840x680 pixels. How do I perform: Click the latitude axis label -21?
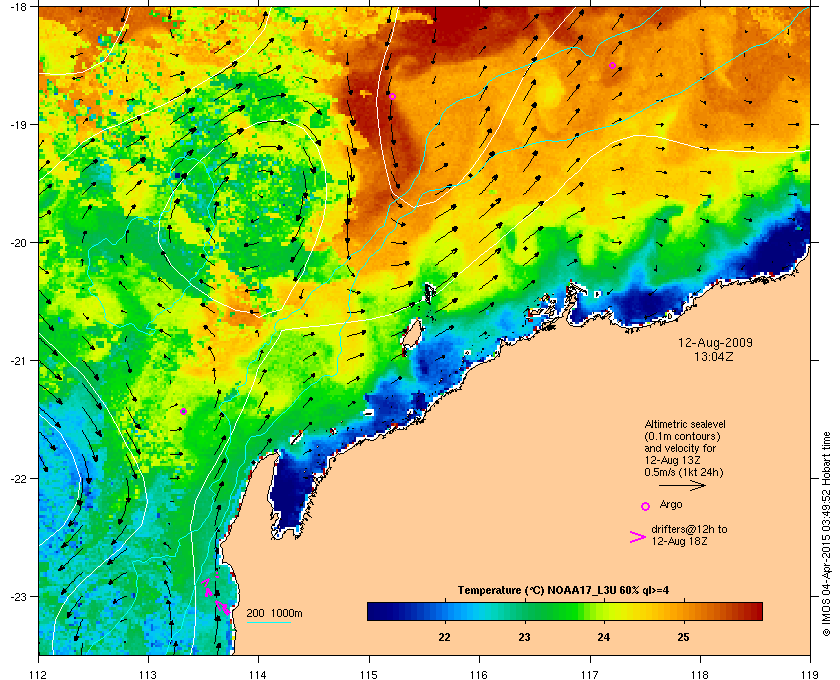(18, 361)
